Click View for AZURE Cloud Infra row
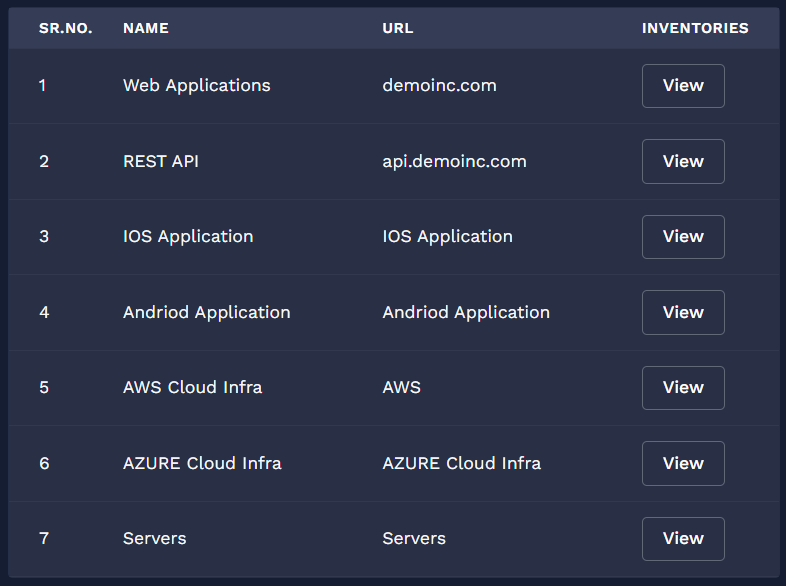This screenshot has height=586, width=786. pyautogui.click(x=683, y=463)
